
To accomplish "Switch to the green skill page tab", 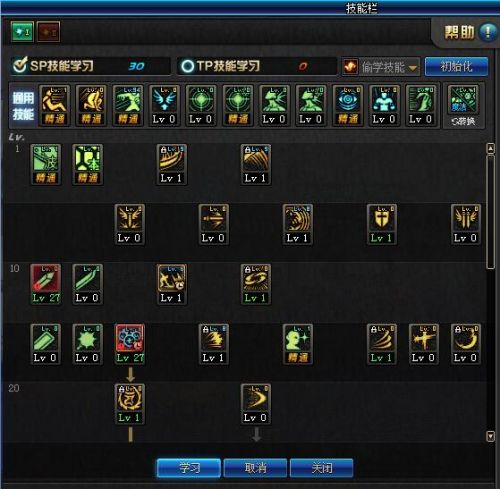I will point(22,32).
